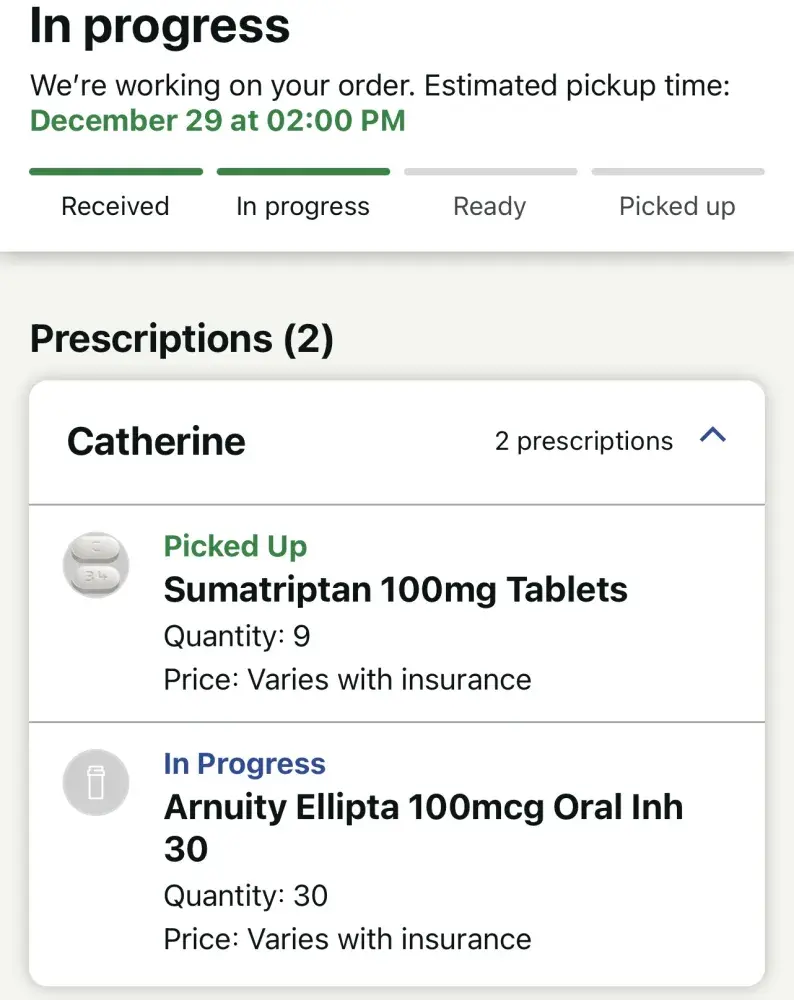Image resolution: width=794 pixels, height=1000 pixels.
Task: Collapse Catherine's prescriptions with the chevron
Action: tap(712, 436)
